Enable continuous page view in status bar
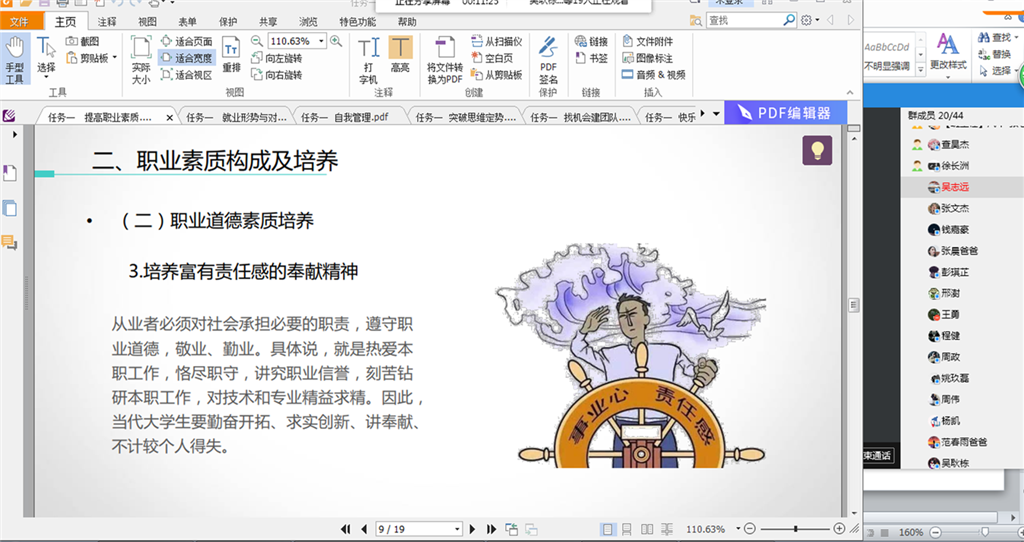This screenshot has height=542, width=1024. click(x=627, y=529)
